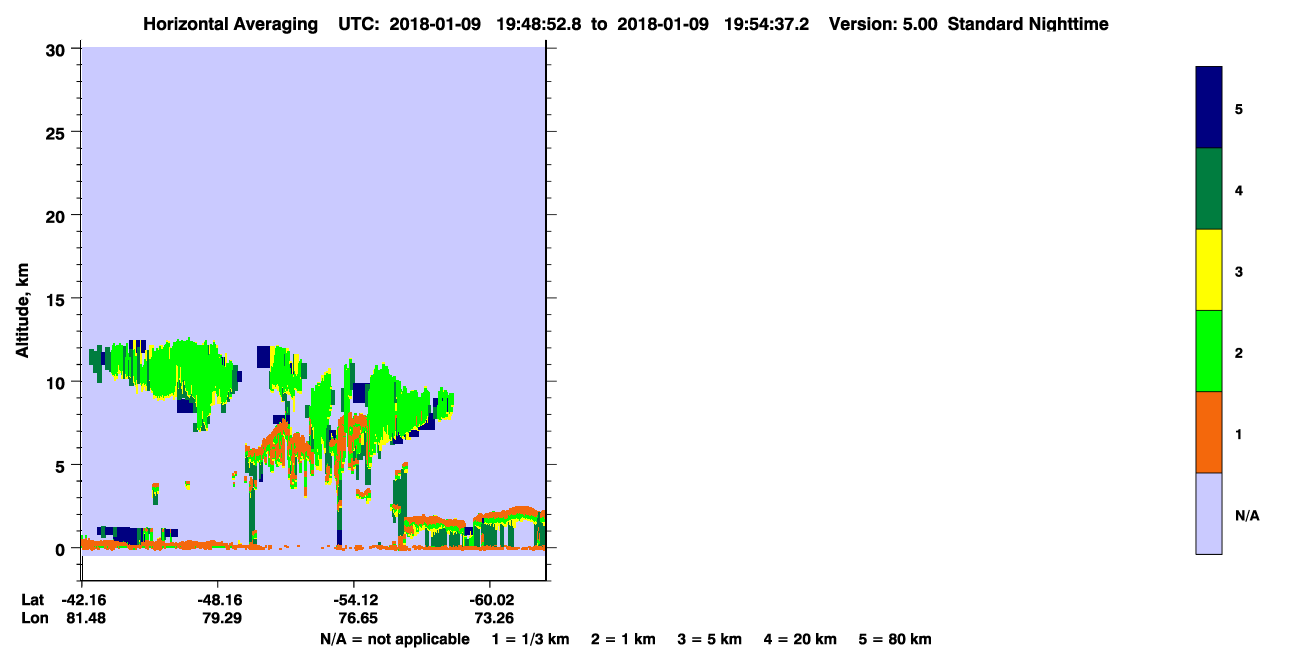
Task: Click the legend text '3 = 5 km'
Action: click(709, 639)
